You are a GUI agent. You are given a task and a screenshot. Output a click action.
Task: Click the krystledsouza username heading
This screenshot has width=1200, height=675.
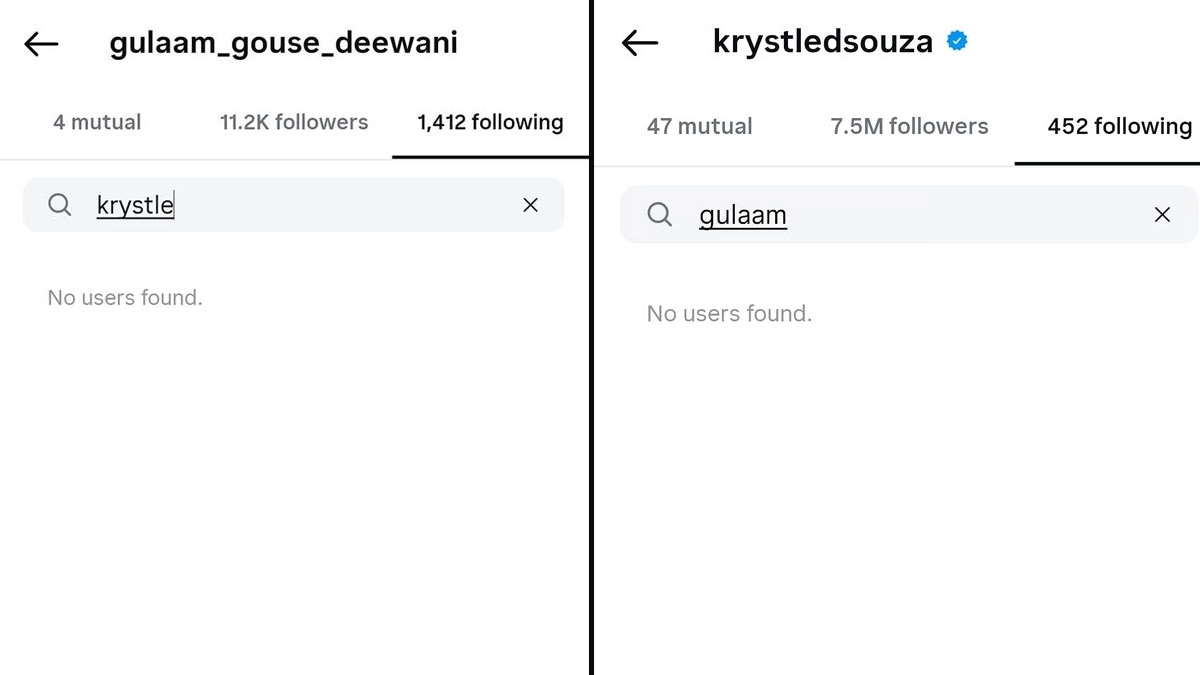coord(822,42)
